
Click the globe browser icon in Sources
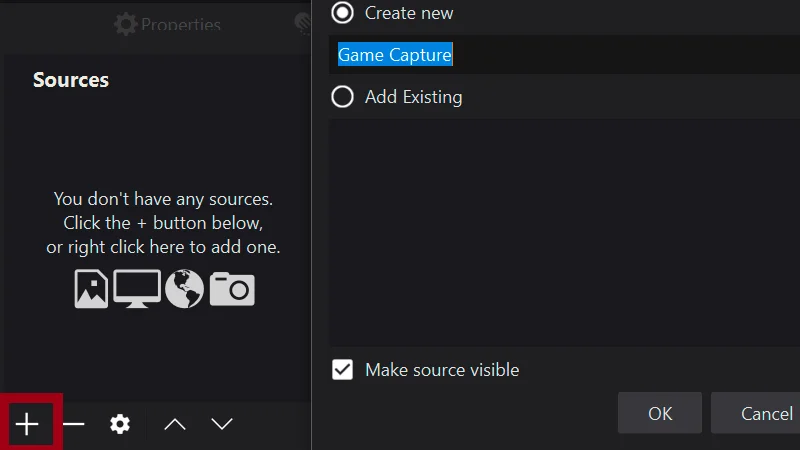click(x=184, y=289)
